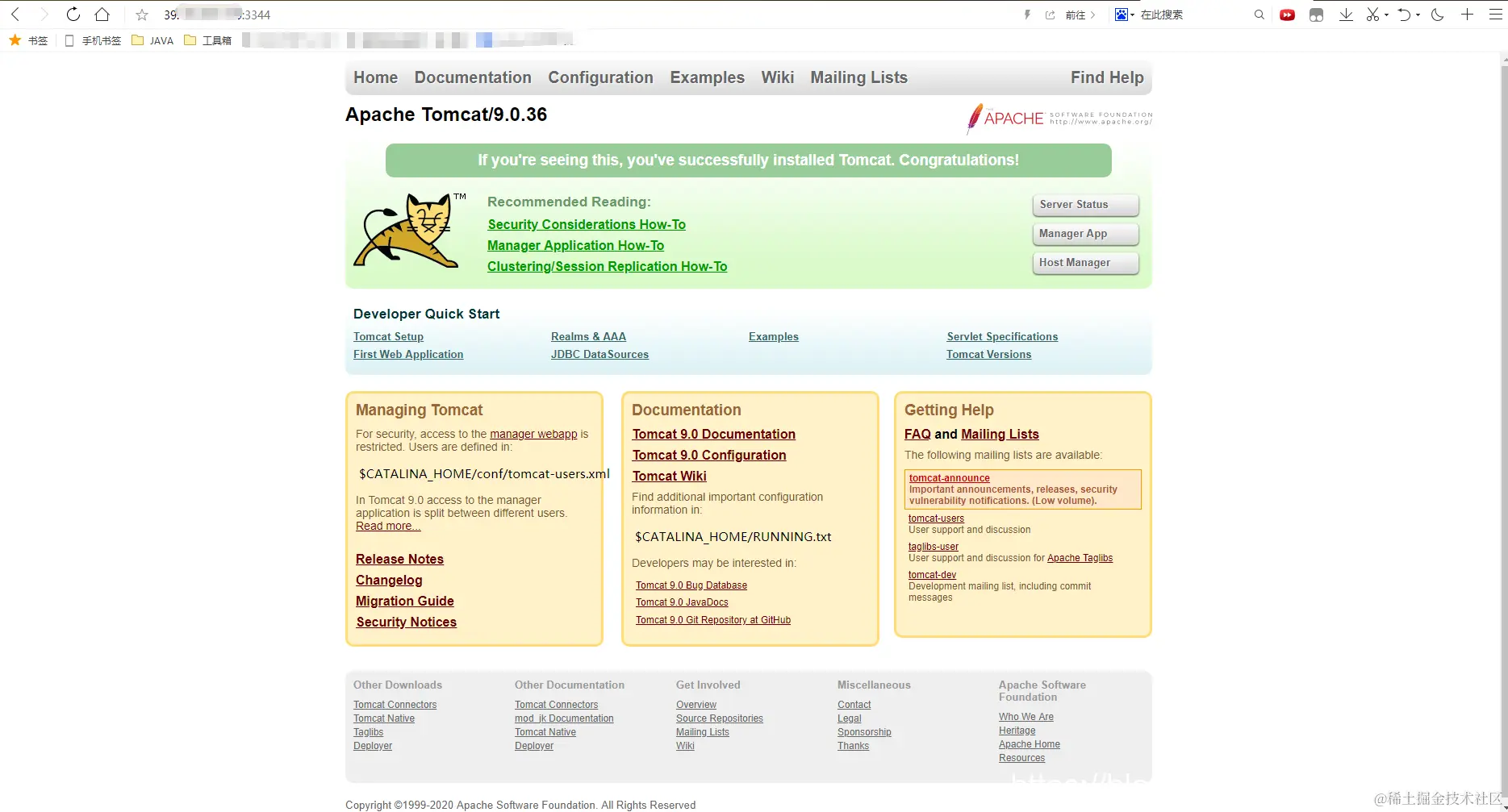The height and width of the screenshot is (812, 1508).
Task: Open Tomcat 9.0 Git Repository at GitHub
Action: 713,620
